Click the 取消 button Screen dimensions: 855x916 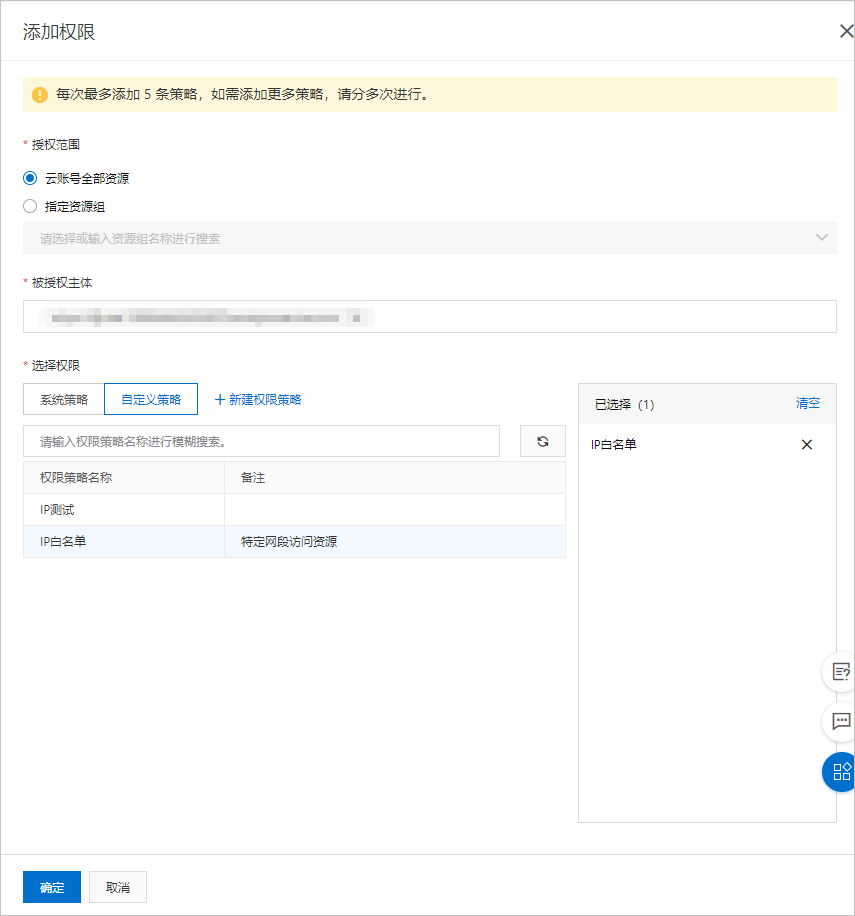click(x=117, y=887)
